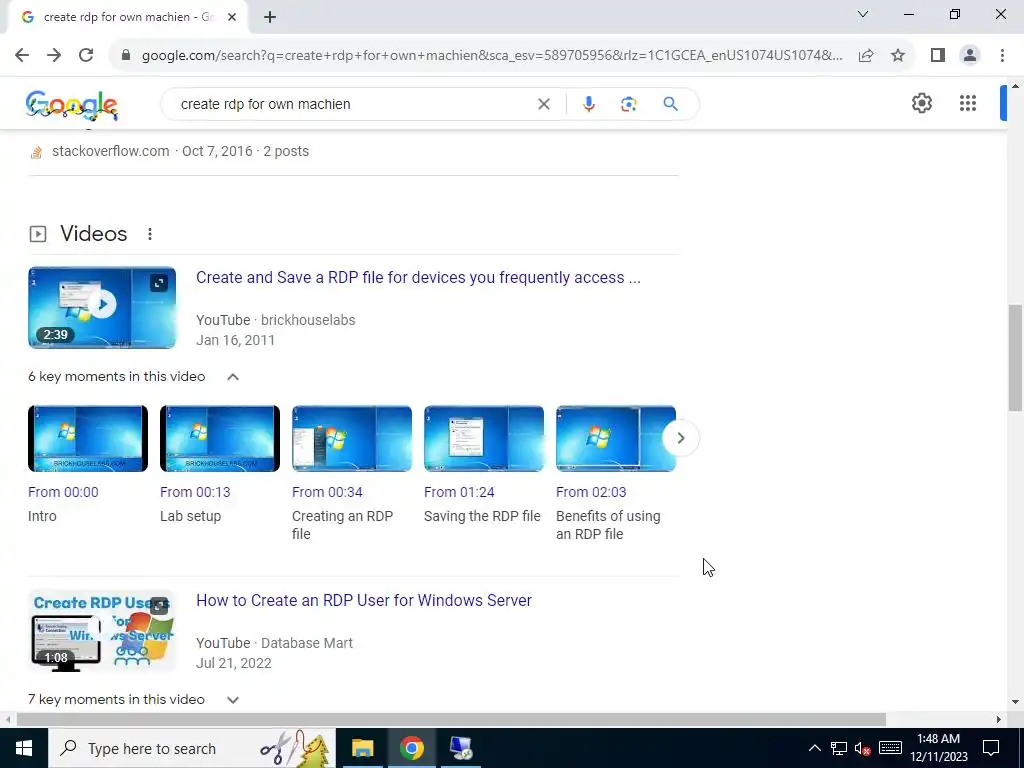Open Intro key moment thumbnail

[88, 438]
